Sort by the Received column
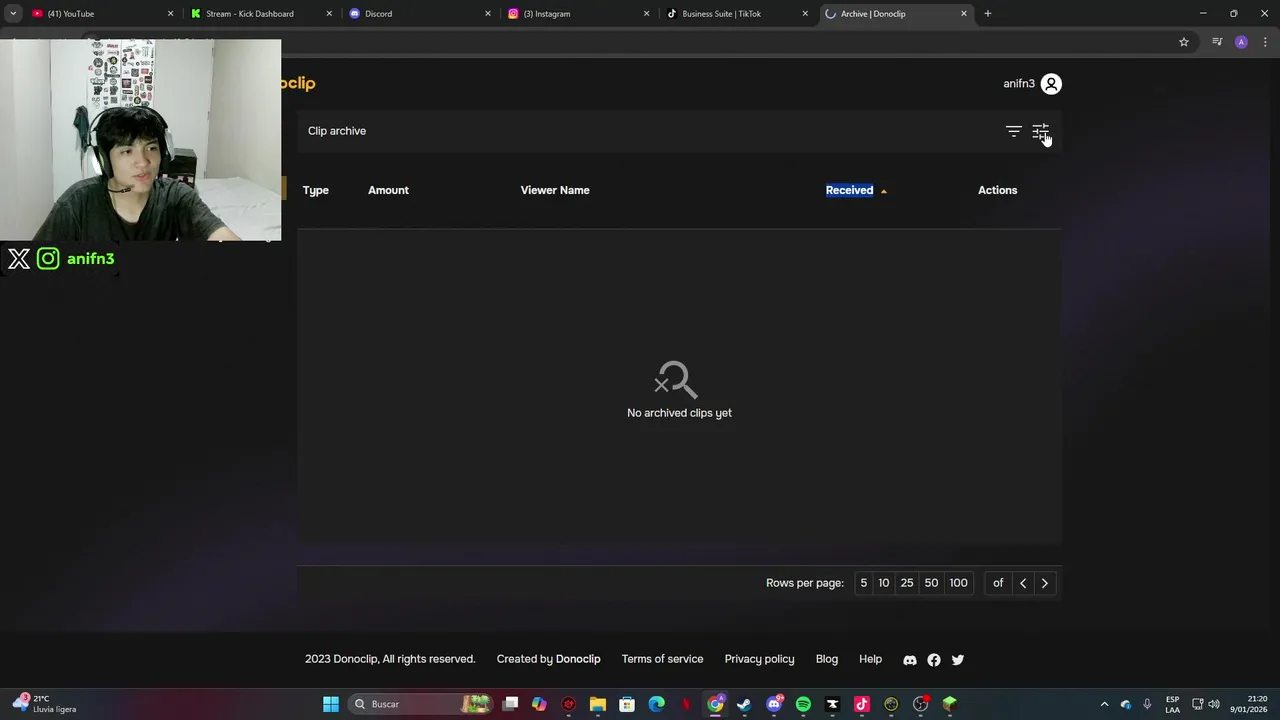Image resolution: width=1280 pixels, height=720 pixels. pos(849,190)
